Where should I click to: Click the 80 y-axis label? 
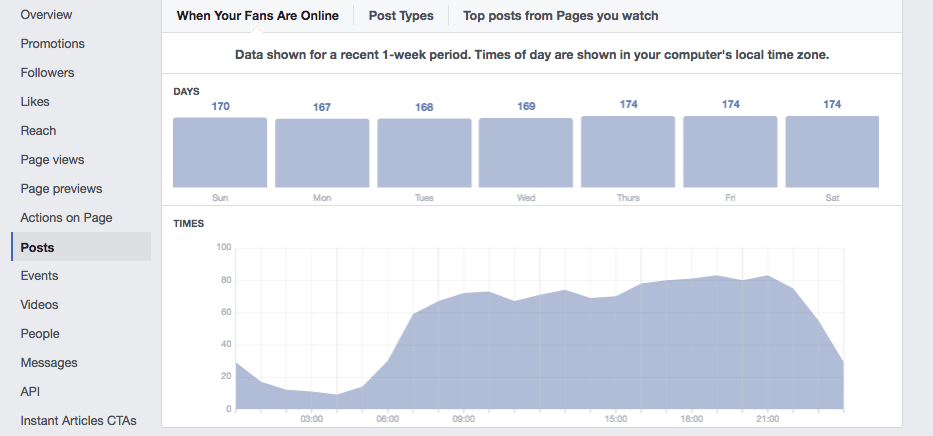click(x=226, y=280)
